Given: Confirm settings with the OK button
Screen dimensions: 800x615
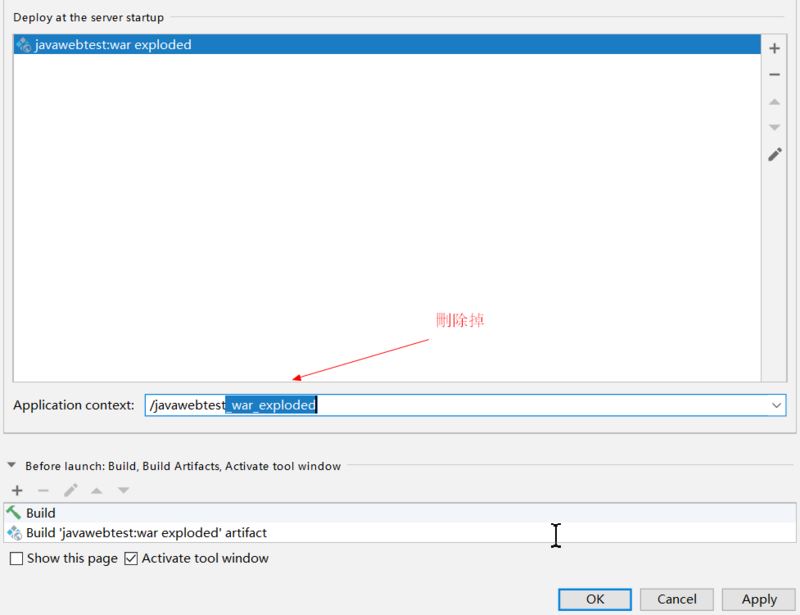Looking at the screenshot, I should 595,599.
